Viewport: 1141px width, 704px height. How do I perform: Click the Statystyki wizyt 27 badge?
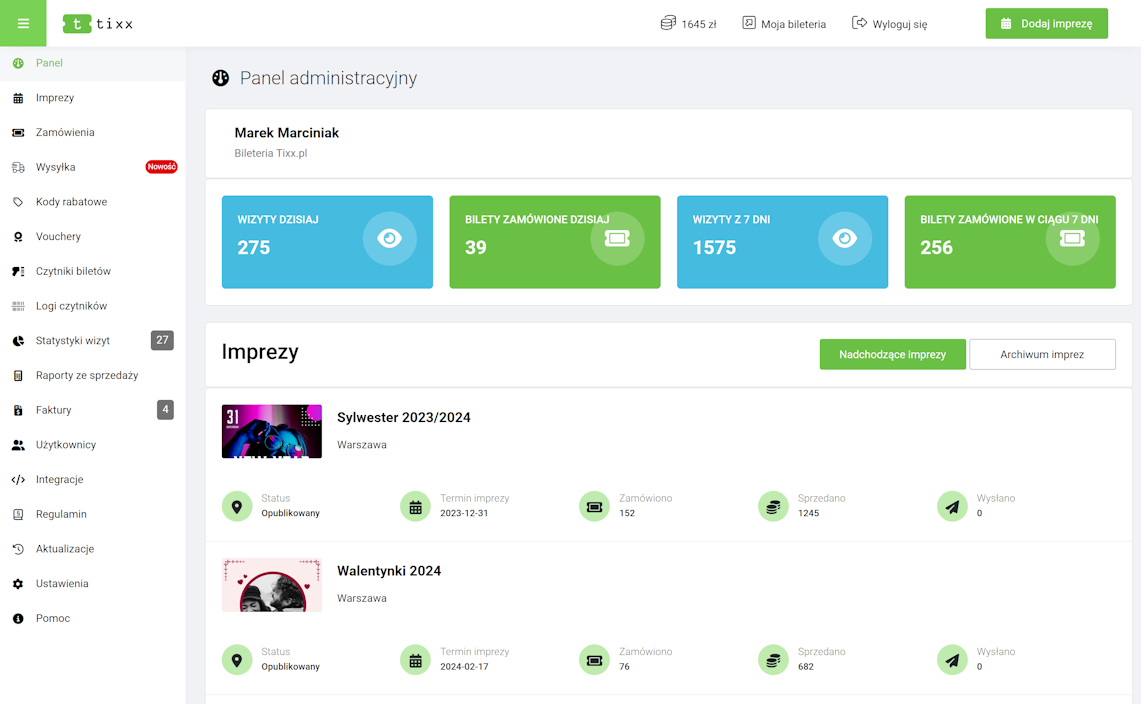pyautogui.click(x=162, y=340)
